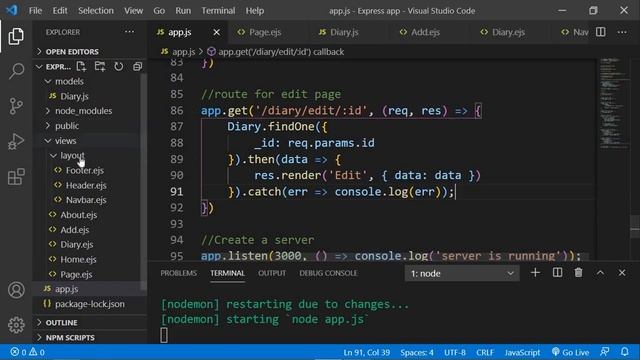
Task: Open the Manage gear menu
Action: point(16,325)
